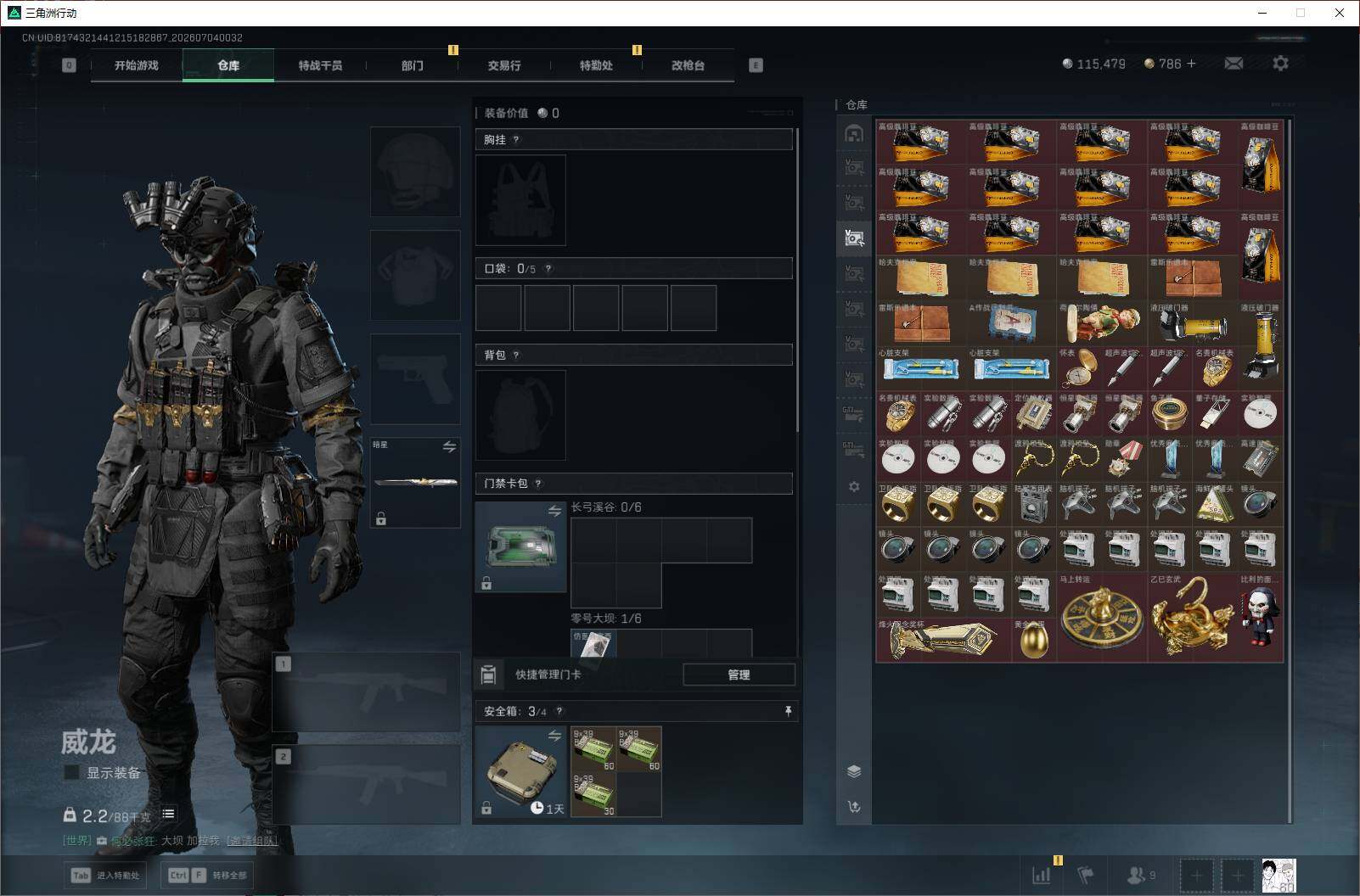Click the 世界 chat channel tag
Screen dimensions: 1360x896
tap(76, 841)
